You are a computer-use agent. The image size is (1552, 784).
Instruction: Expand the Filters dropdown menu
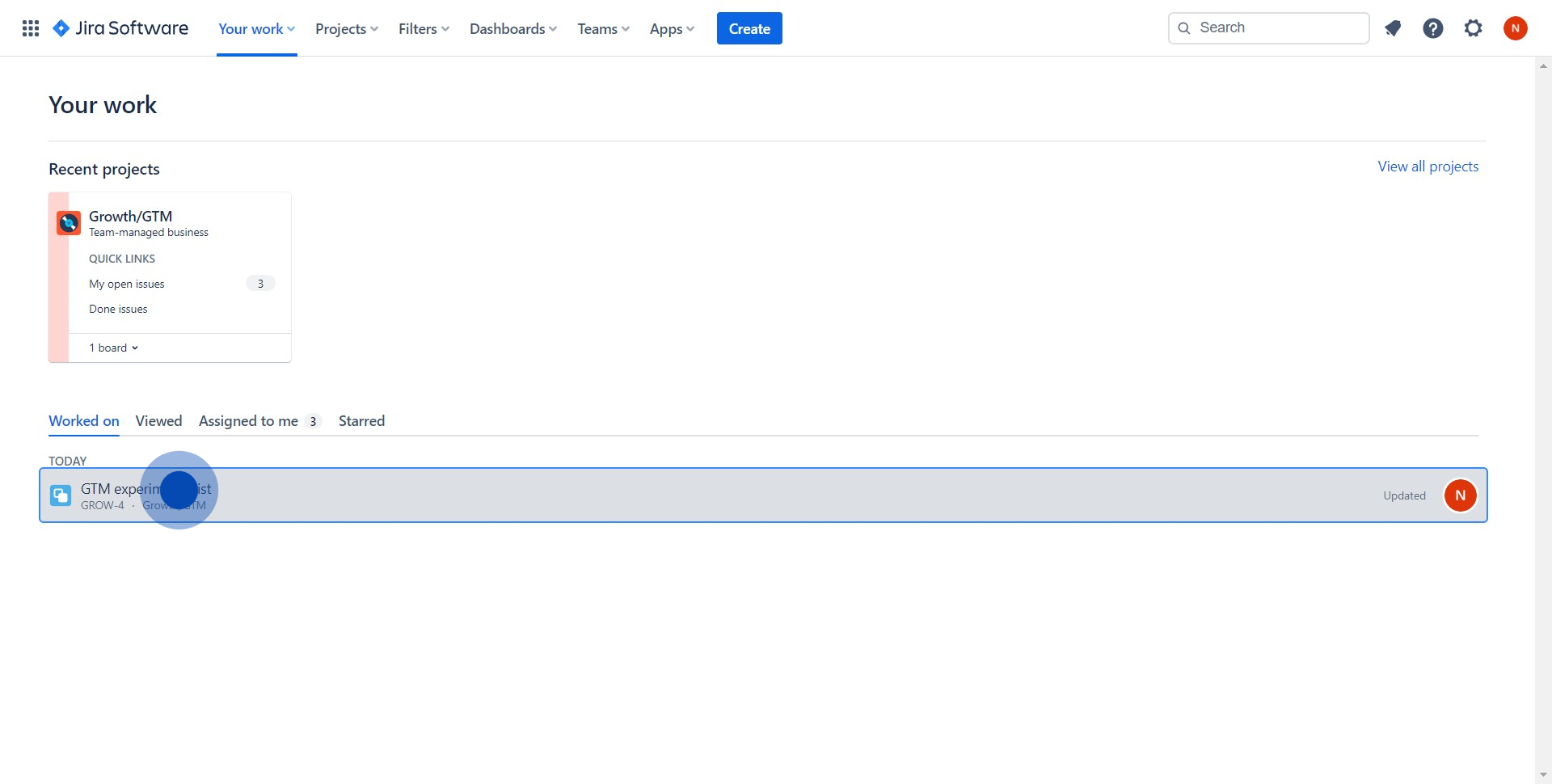pos(424,28)
